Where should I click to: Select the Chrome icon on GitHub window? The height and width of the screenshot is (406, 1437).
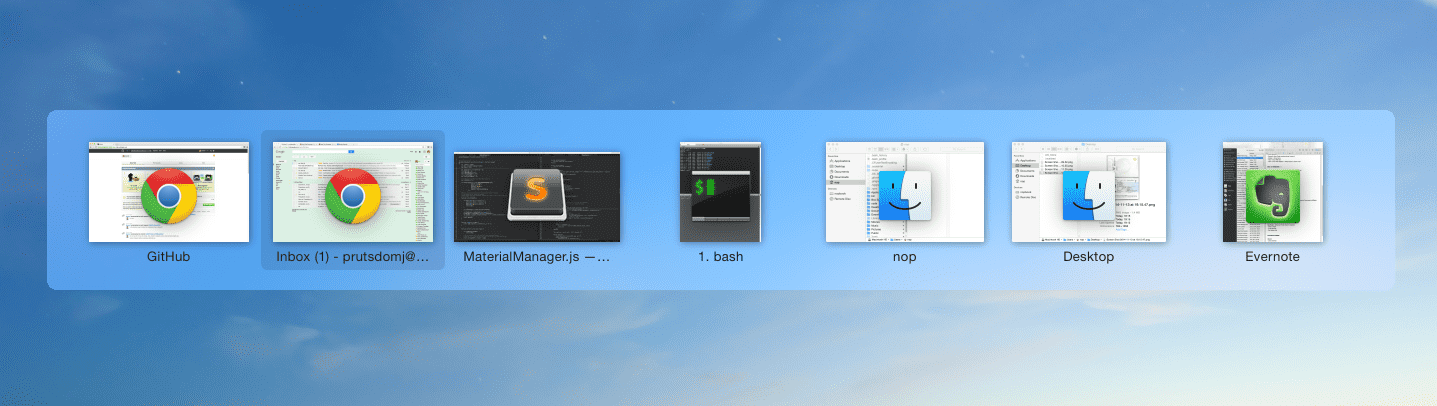point(168,195)
